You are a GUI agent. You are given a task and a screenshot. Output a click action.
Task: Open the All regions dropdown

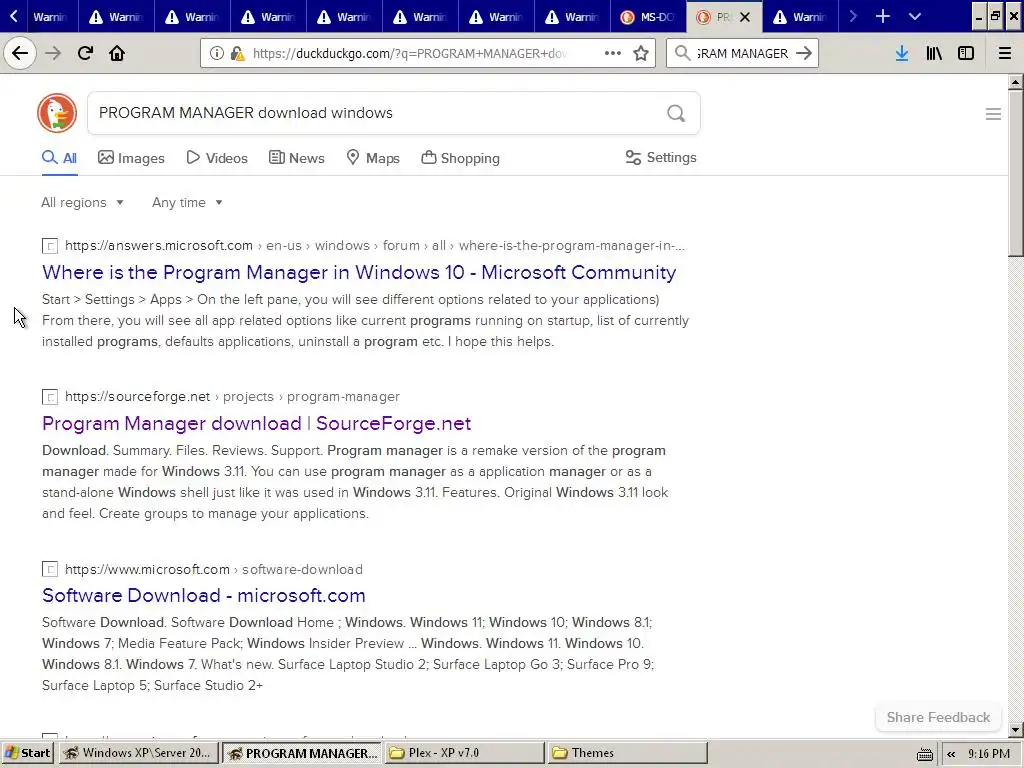[x=82, y=202]
